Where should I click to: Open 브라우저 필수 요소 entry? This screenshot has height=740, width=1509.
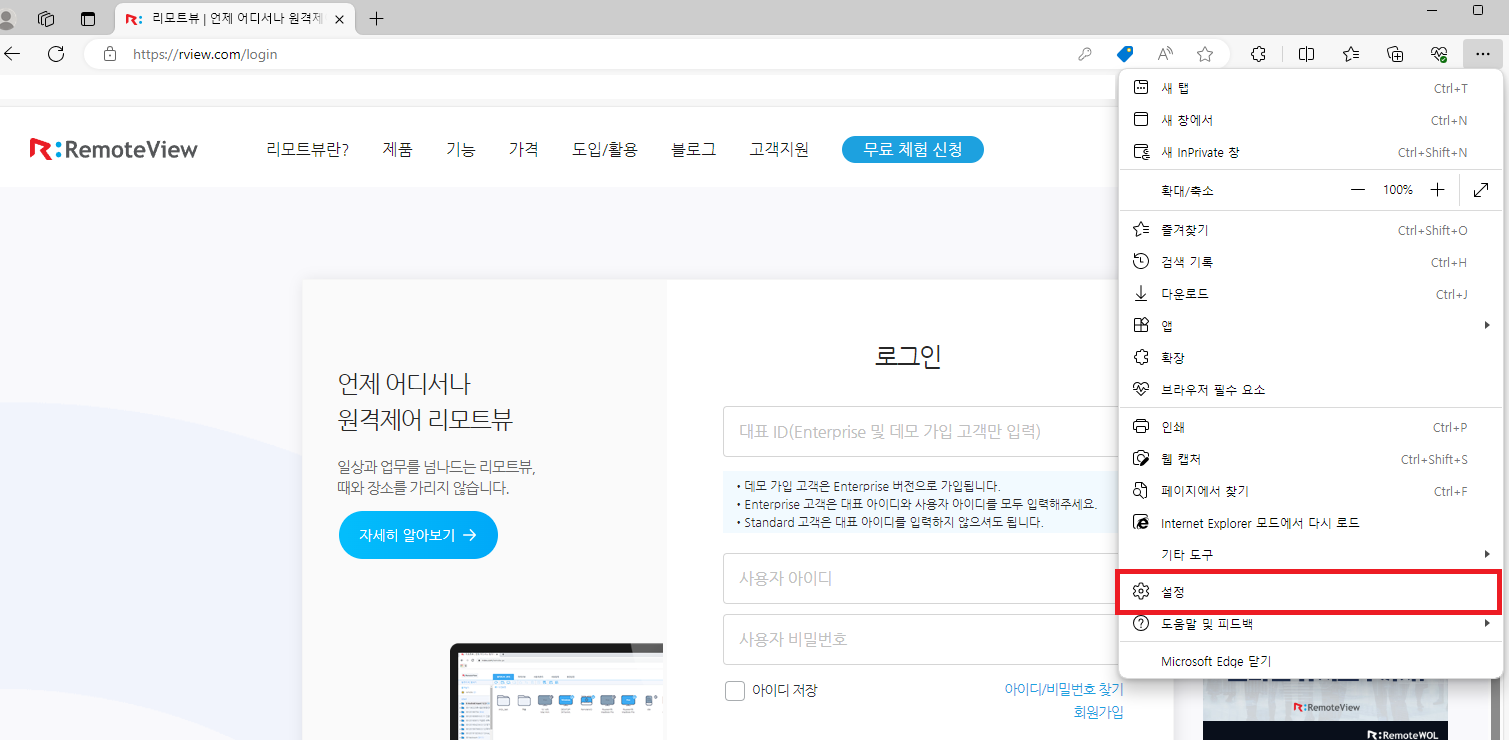[1310, 390]
